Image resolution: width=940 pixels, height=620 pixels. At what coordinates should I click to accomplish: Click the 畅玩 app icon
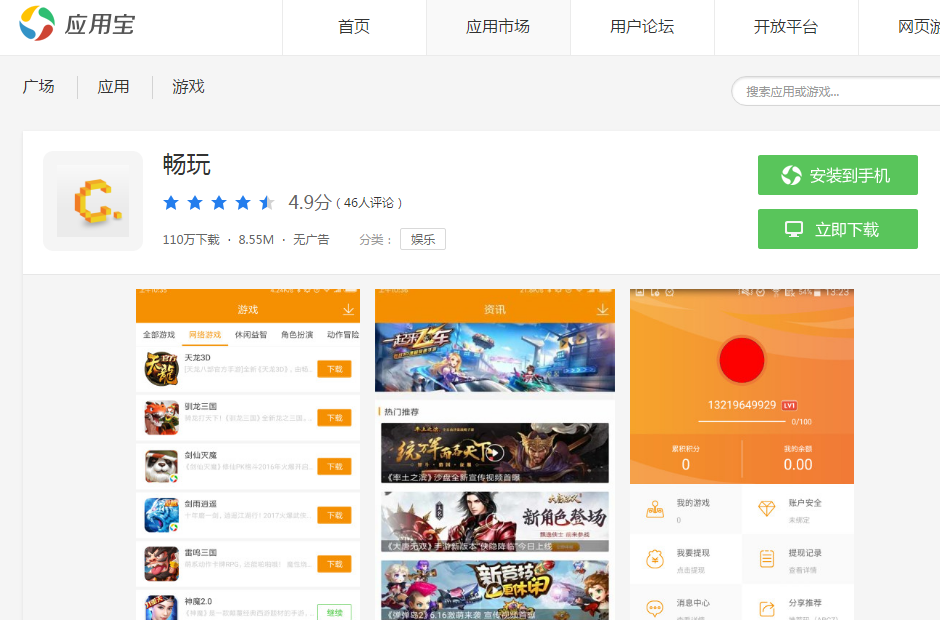[93, 201]
